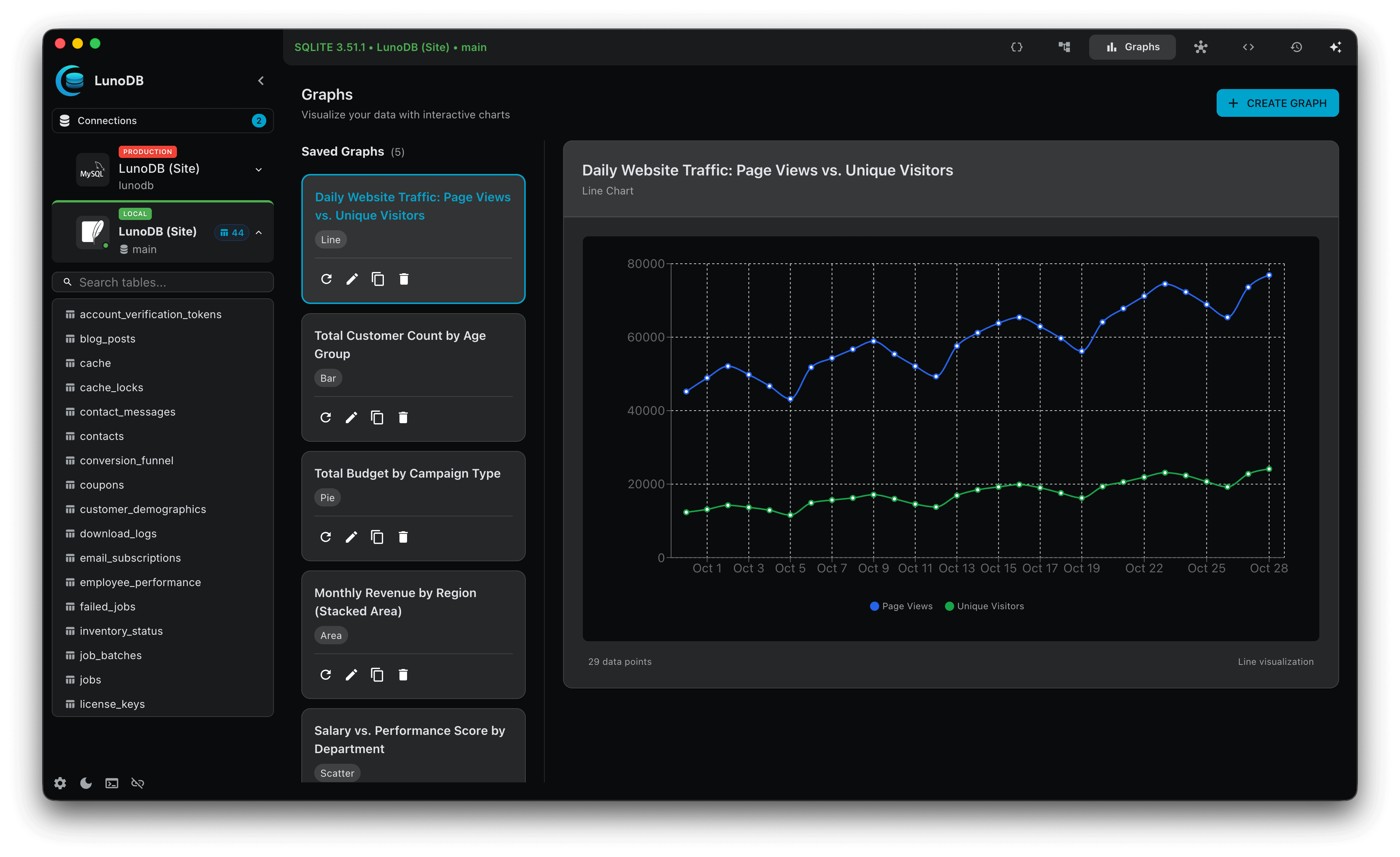Viewport: 1400px width, 857px height.
Task: Switch to the Graphs tab
Action: tap(1132, 46)
